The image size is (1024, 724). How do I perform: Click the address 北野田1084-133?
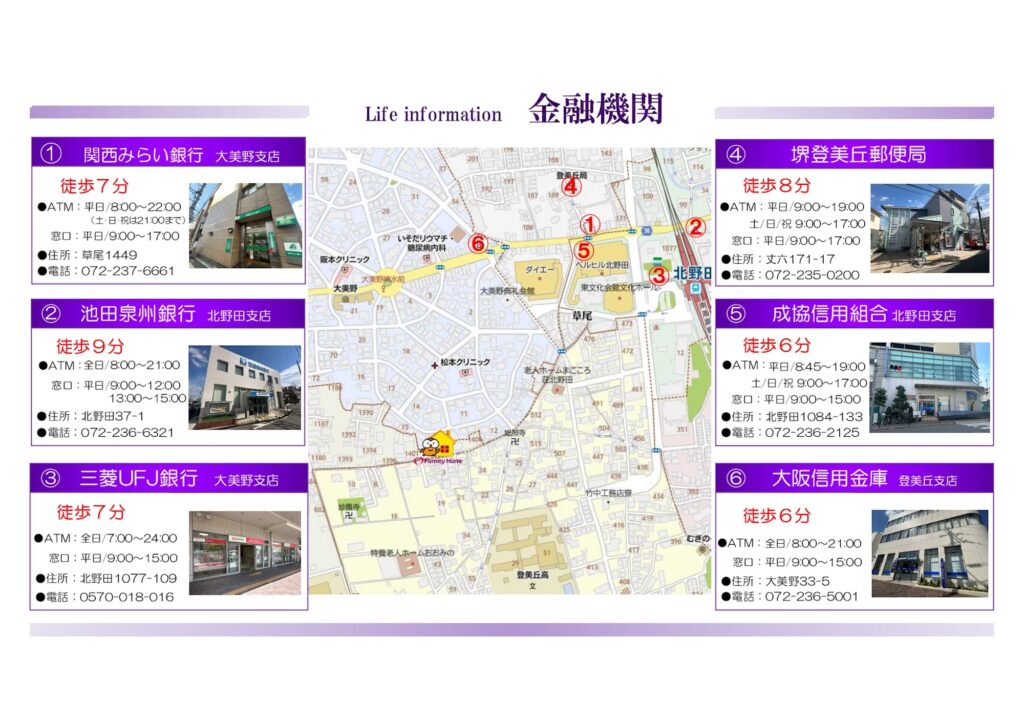[814, 417]
